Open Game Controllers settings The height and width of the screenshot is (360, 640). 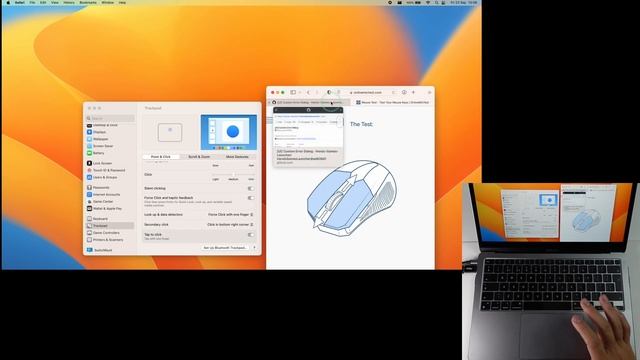(106, 233)
